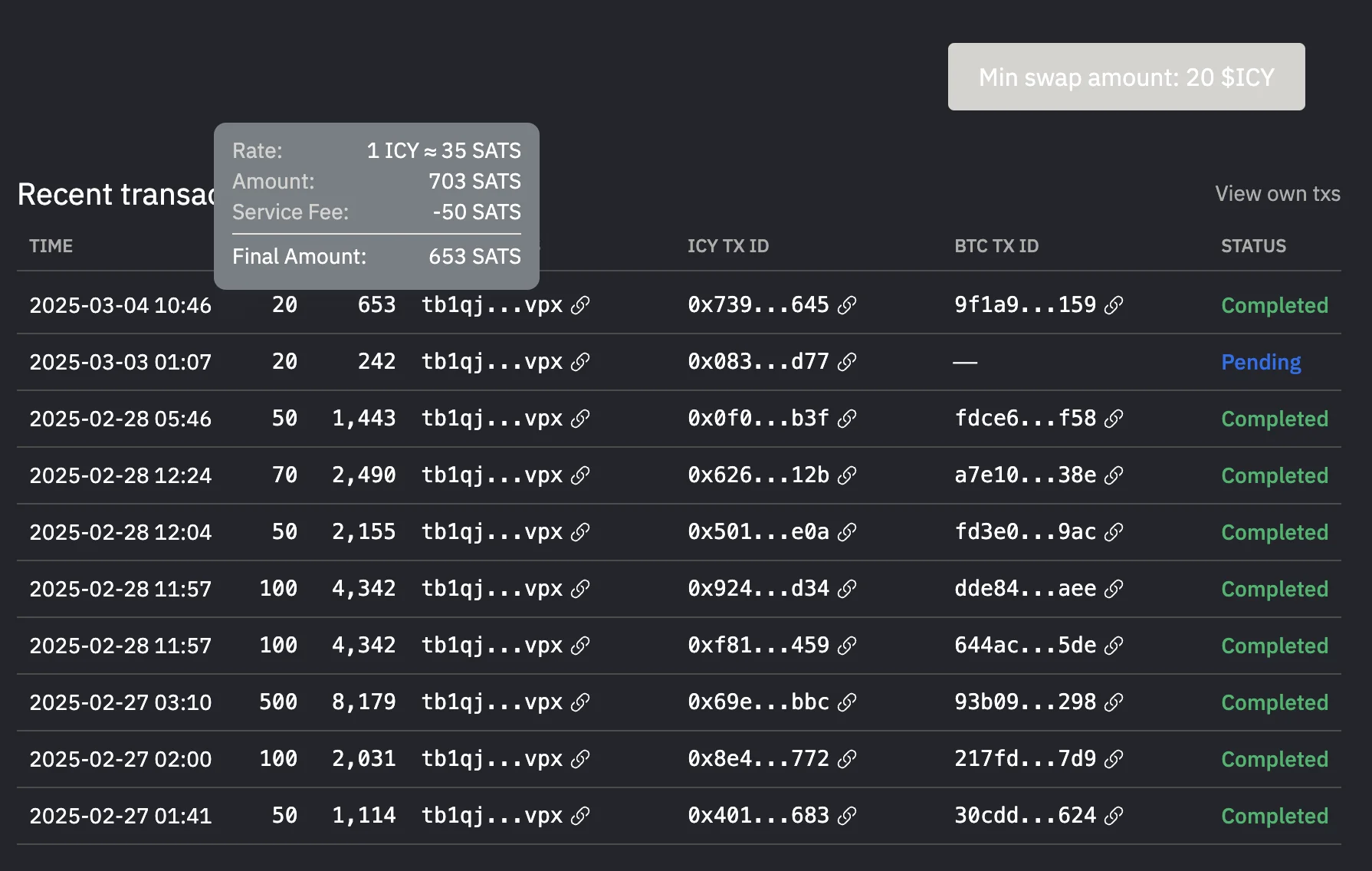The height and width of the screenshot is (871, 1372).
Task: Select the time cell 2025-03-03 01:07
Action: [120, 362]
